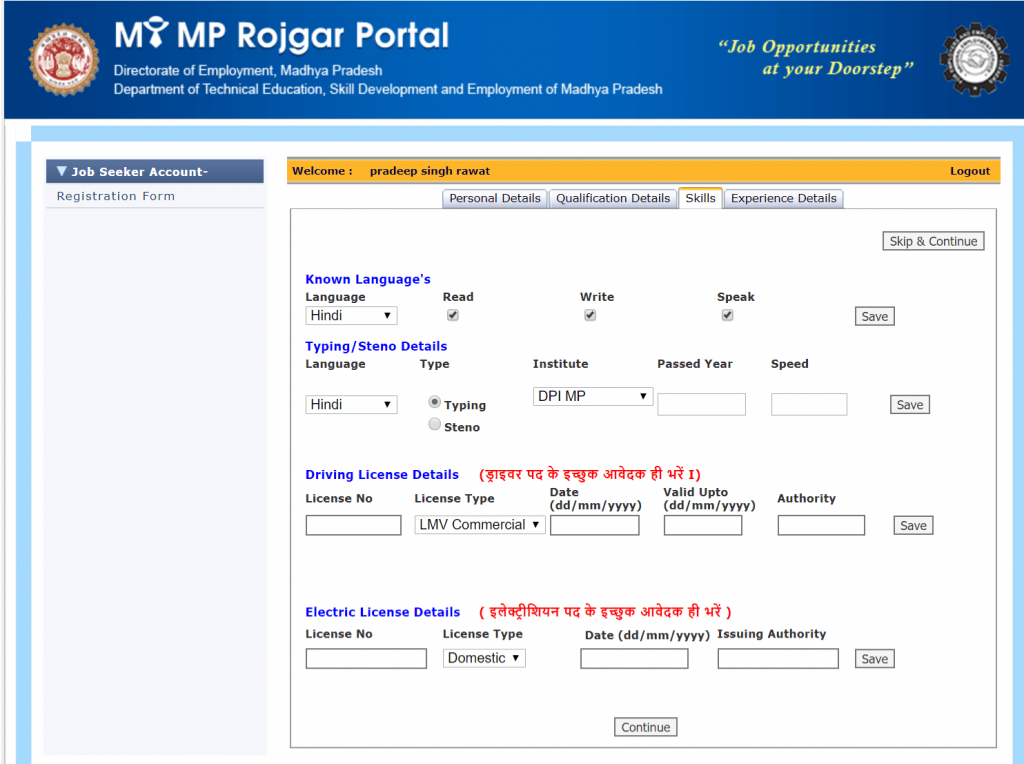Collapse the Job Seeker Account triangle
Image resolution: width=1024 pixels, height=764 pixels.
click(x=61, y=171)
